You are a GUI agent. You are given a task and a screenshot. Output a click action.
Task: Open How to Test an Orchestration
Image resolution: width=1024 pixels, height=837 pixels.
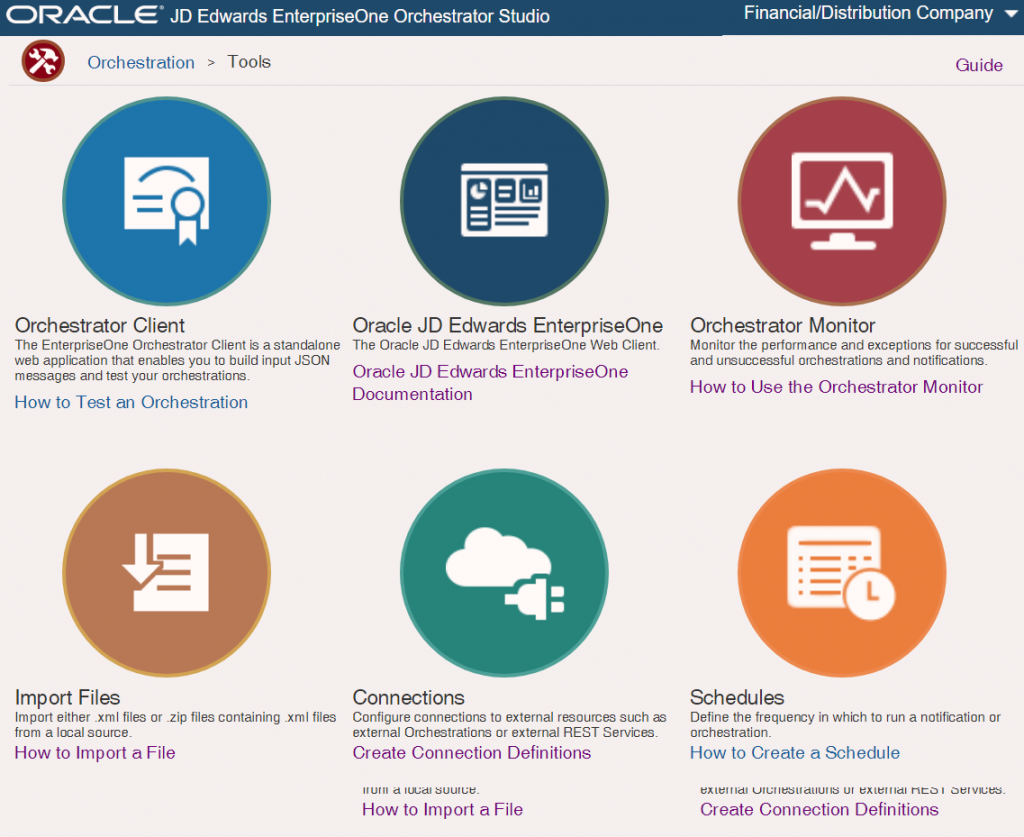coord(131,402)
